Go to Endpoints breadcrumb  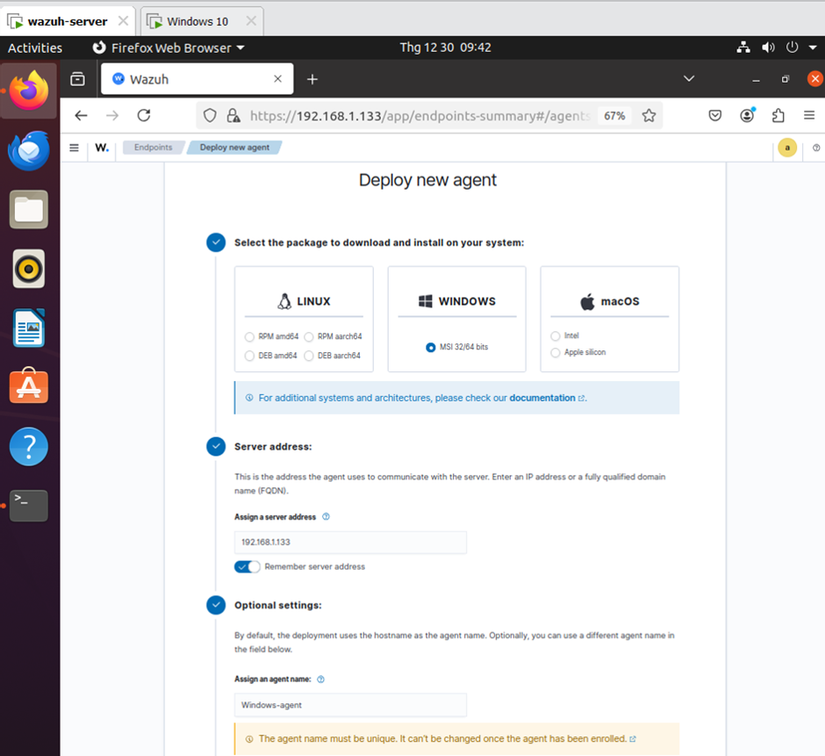[x=153, y=147]
